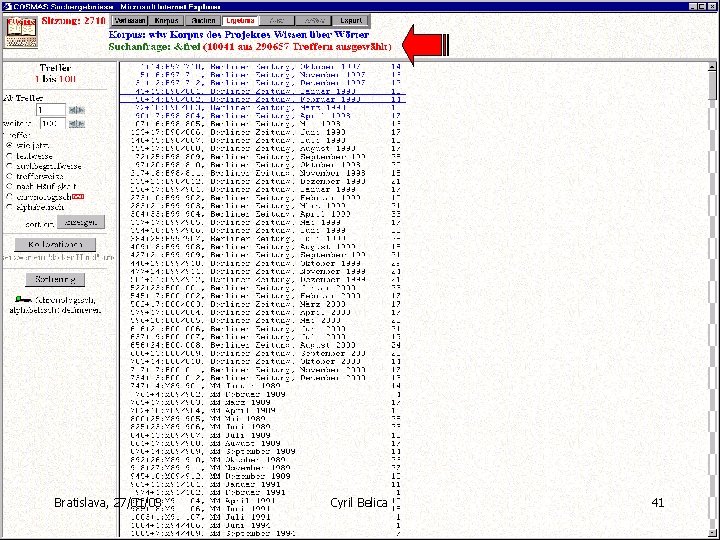Select row 'MM Januar 1991'
The image size is (720, 540).
(x=265, y=484)
